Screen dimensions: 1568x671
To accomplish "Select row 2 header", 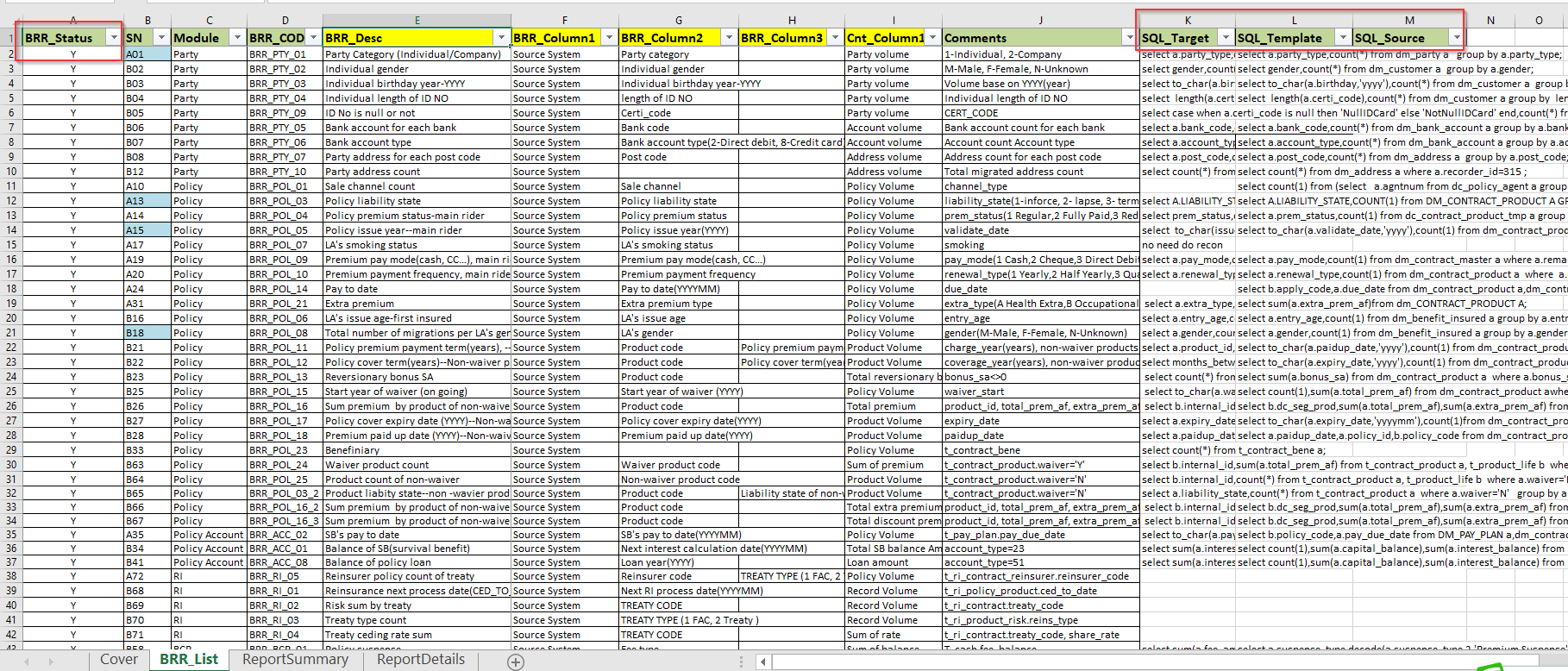I will point(11,54).
